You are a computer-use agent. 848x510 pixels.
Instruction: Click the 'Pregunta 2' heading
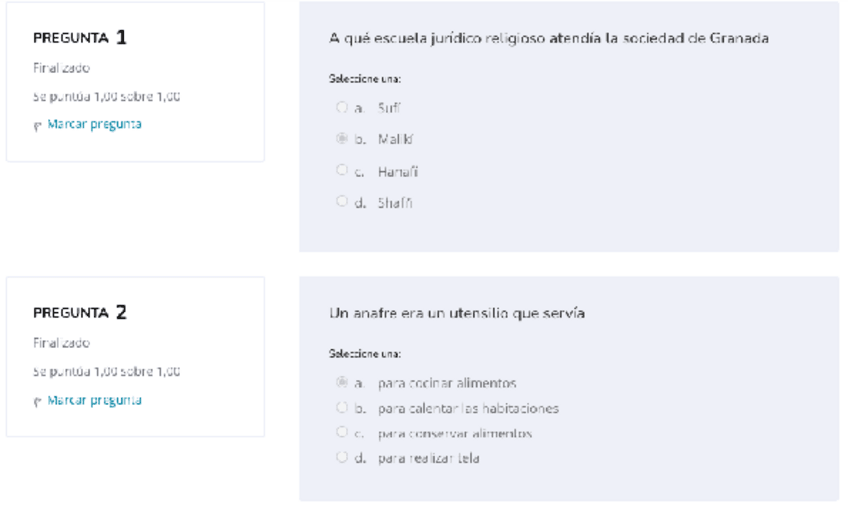80,312
